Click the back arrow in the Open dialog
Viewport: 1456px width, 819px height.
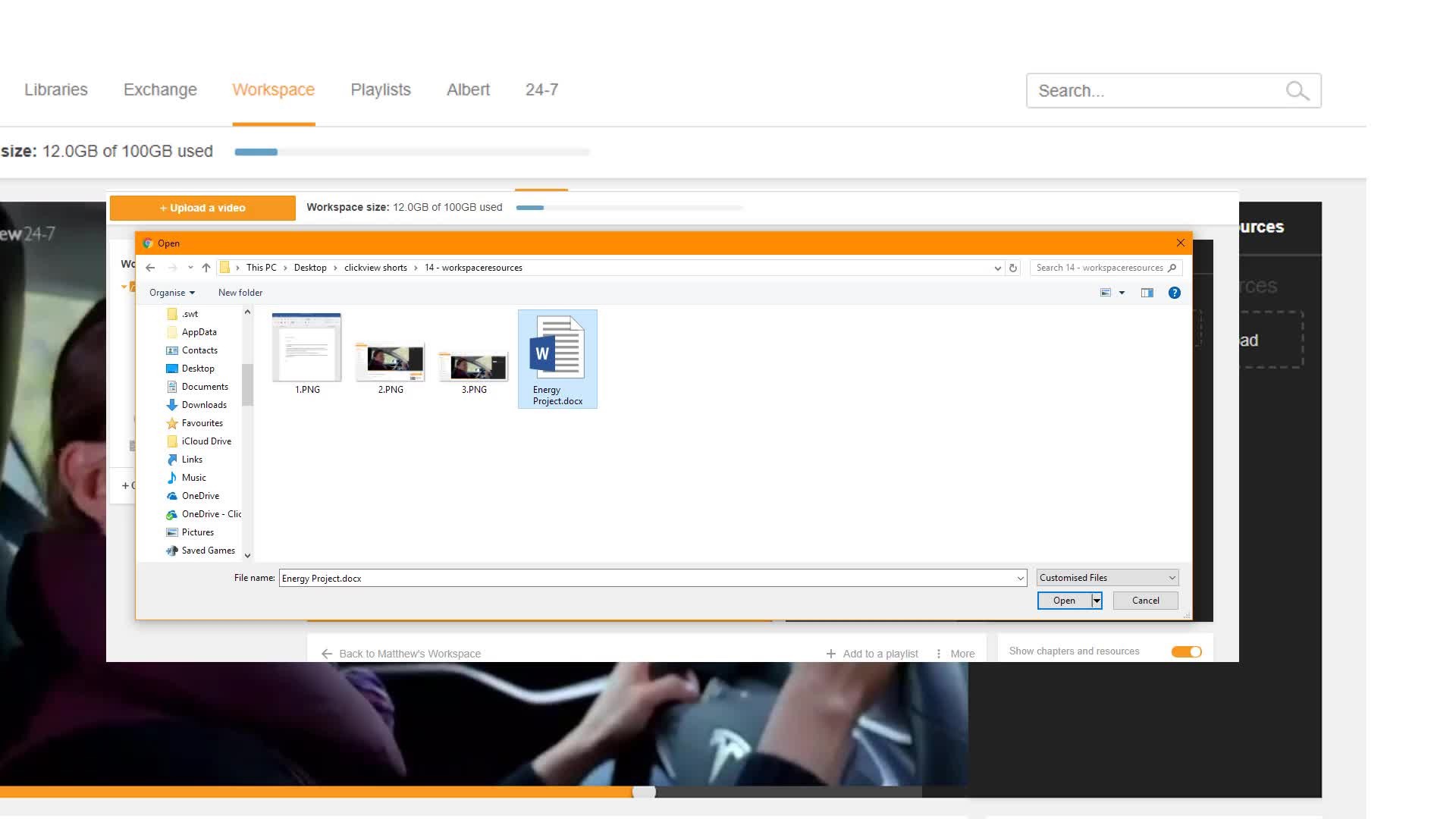click(x=150, y=267)
